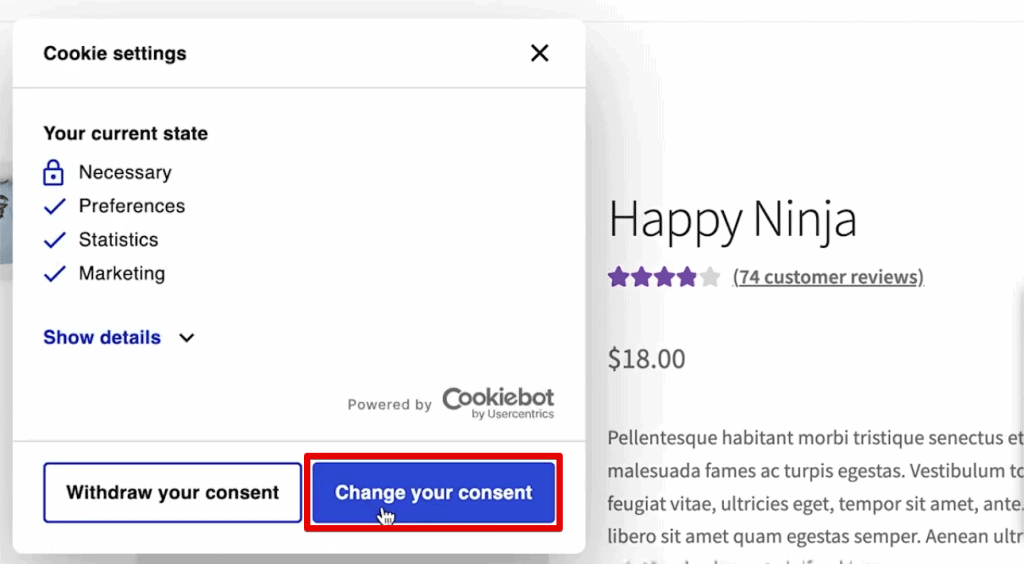1024x564 pixels.
Task: Select the Happy Ninja product title
Action: 732,221
